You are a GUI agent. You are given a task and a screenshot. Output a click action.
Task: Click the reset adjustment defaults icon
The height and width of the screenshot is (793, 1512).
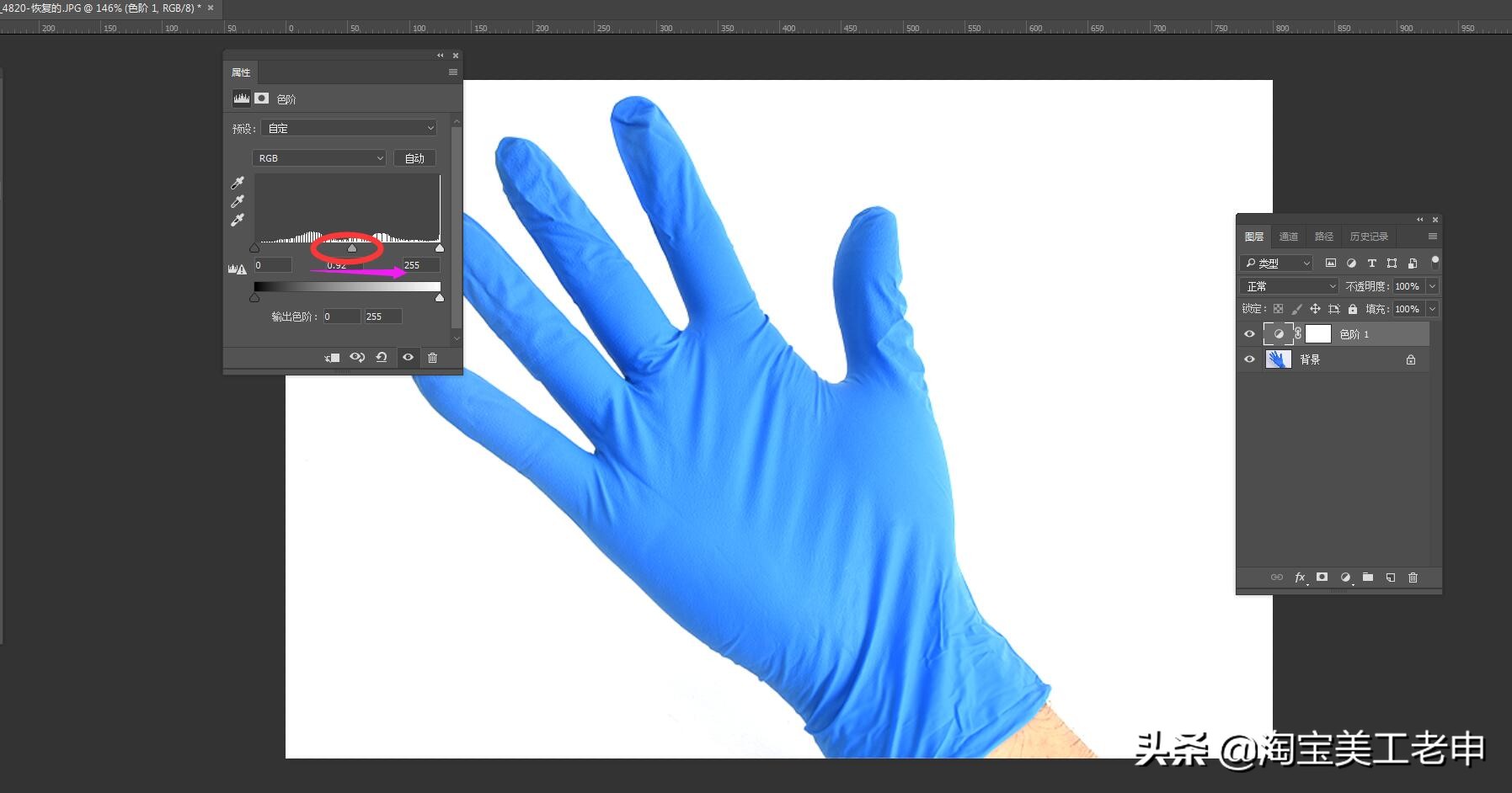tap(382, 358)
